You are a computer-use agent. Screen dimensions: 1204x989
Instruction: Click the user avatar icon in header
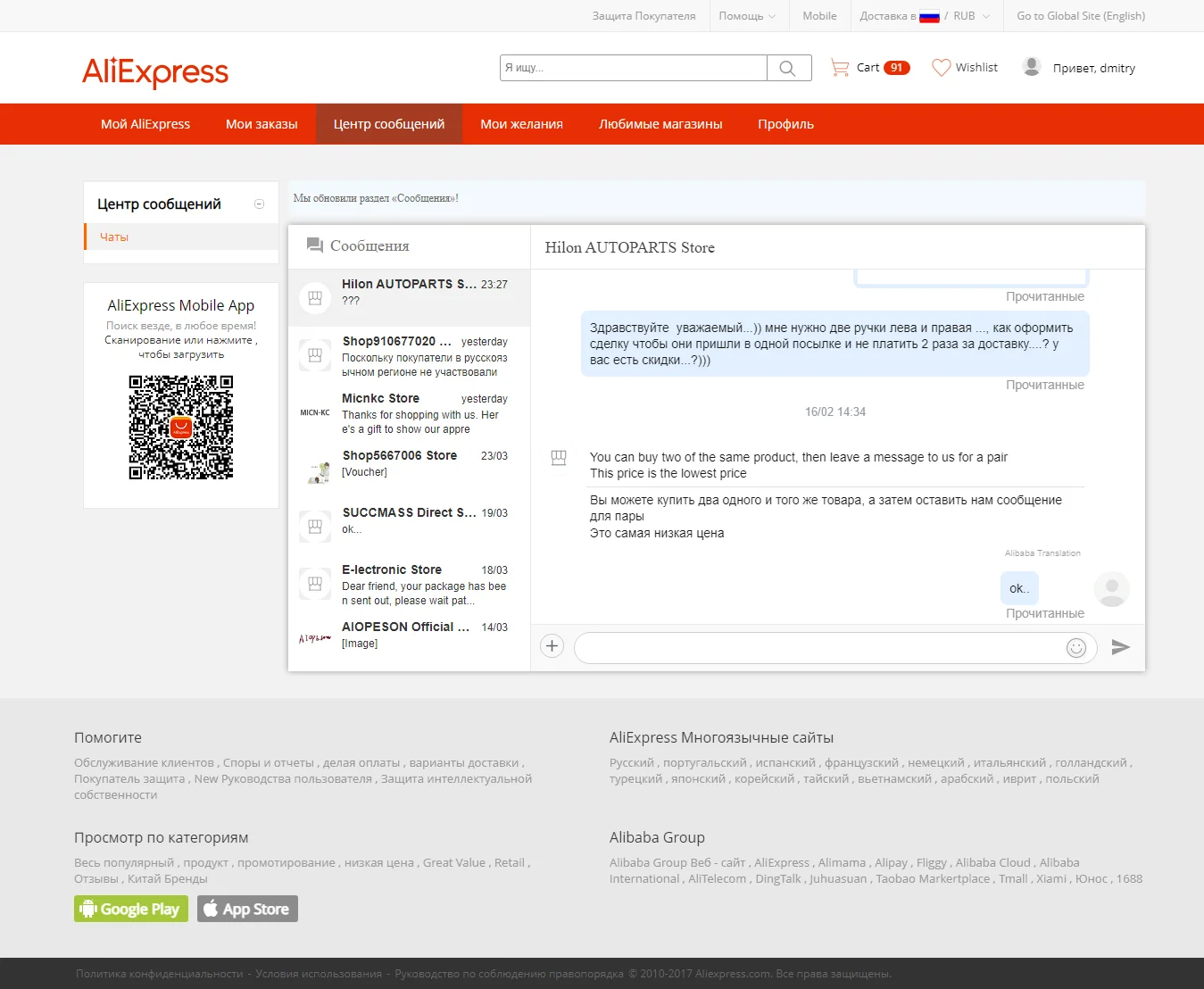(x=1032, y=67)
